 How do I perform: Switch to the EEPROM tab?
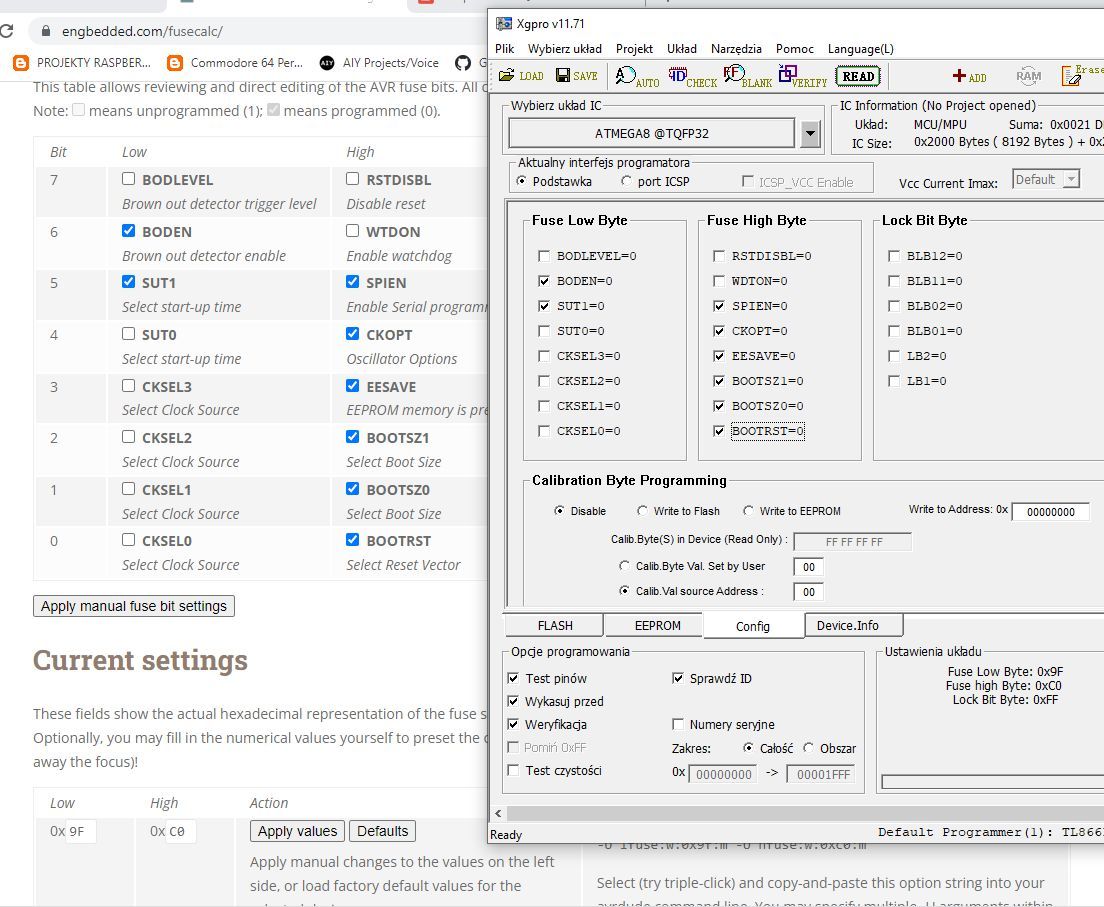pos(657,626)
